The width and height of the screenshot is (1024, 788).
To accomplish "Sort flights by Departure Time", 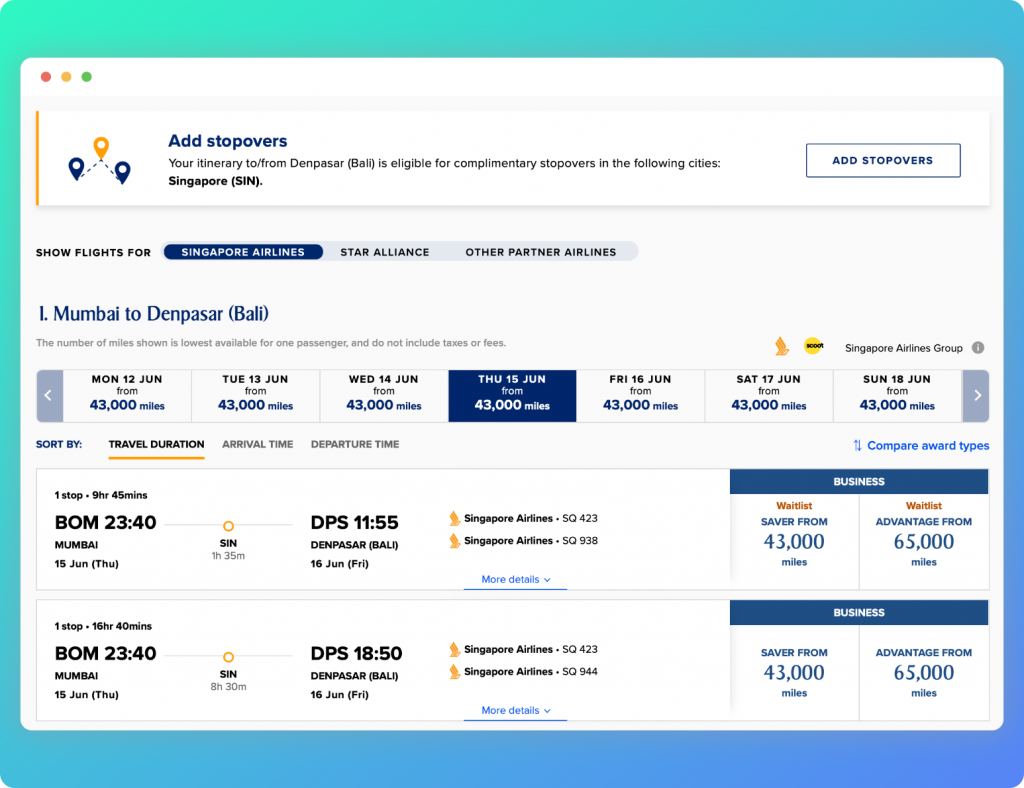I will 355,445.
